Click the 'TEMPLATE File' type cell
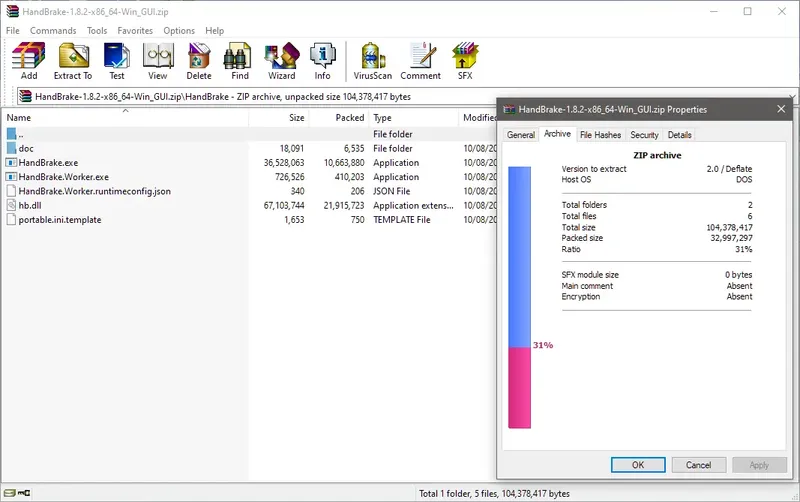 402,220
